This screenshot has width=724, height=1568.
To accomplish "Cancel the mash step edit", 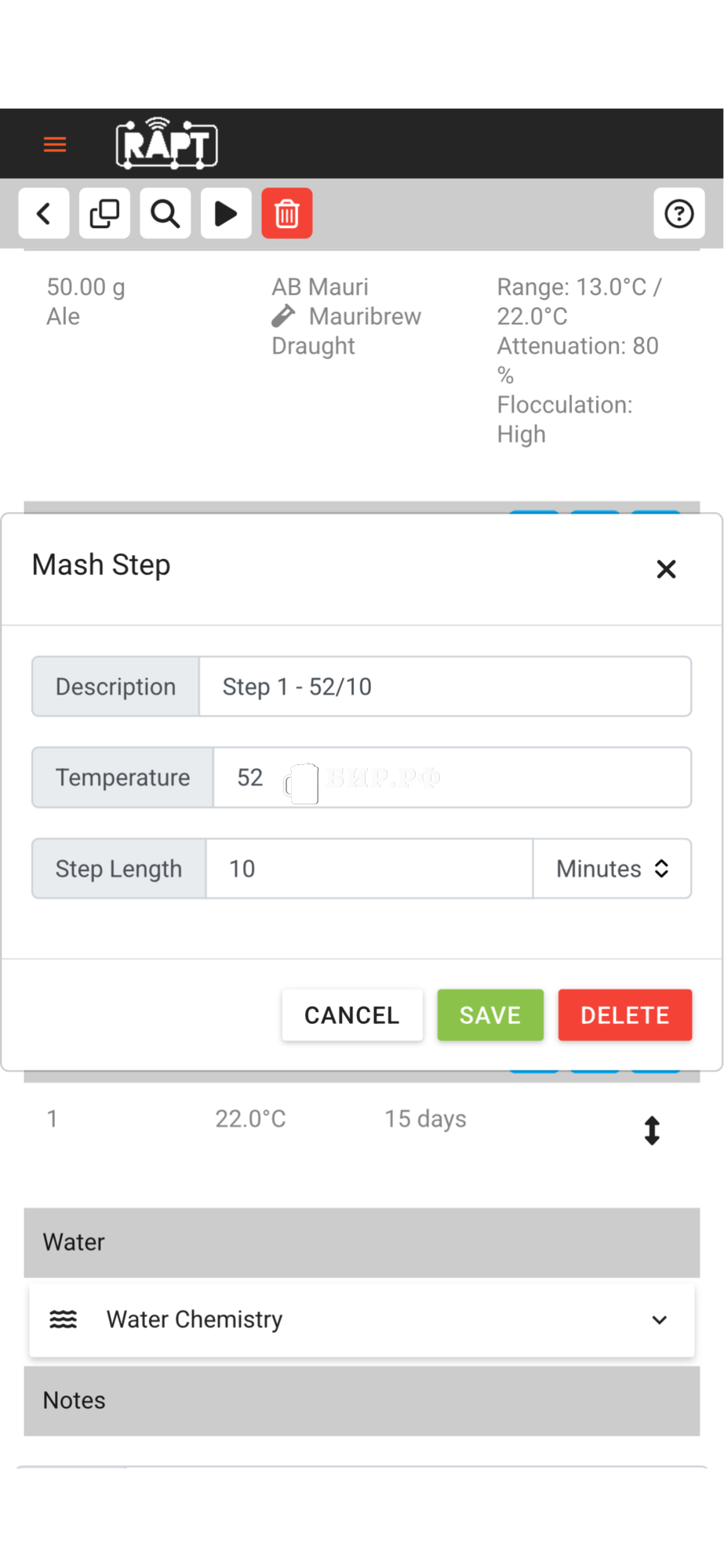I will coord(352,1015).
